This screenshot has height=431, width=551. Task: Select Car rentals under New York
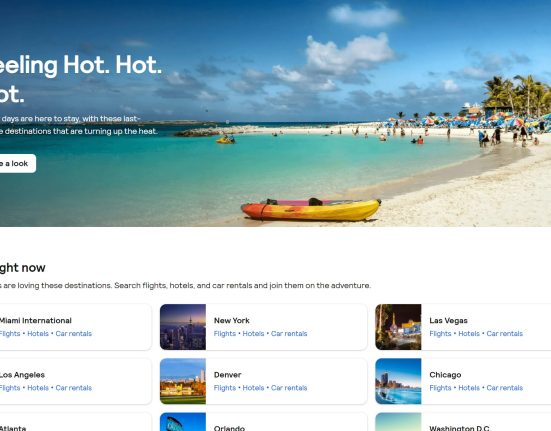pyautogui.click(x=289, y=333)
